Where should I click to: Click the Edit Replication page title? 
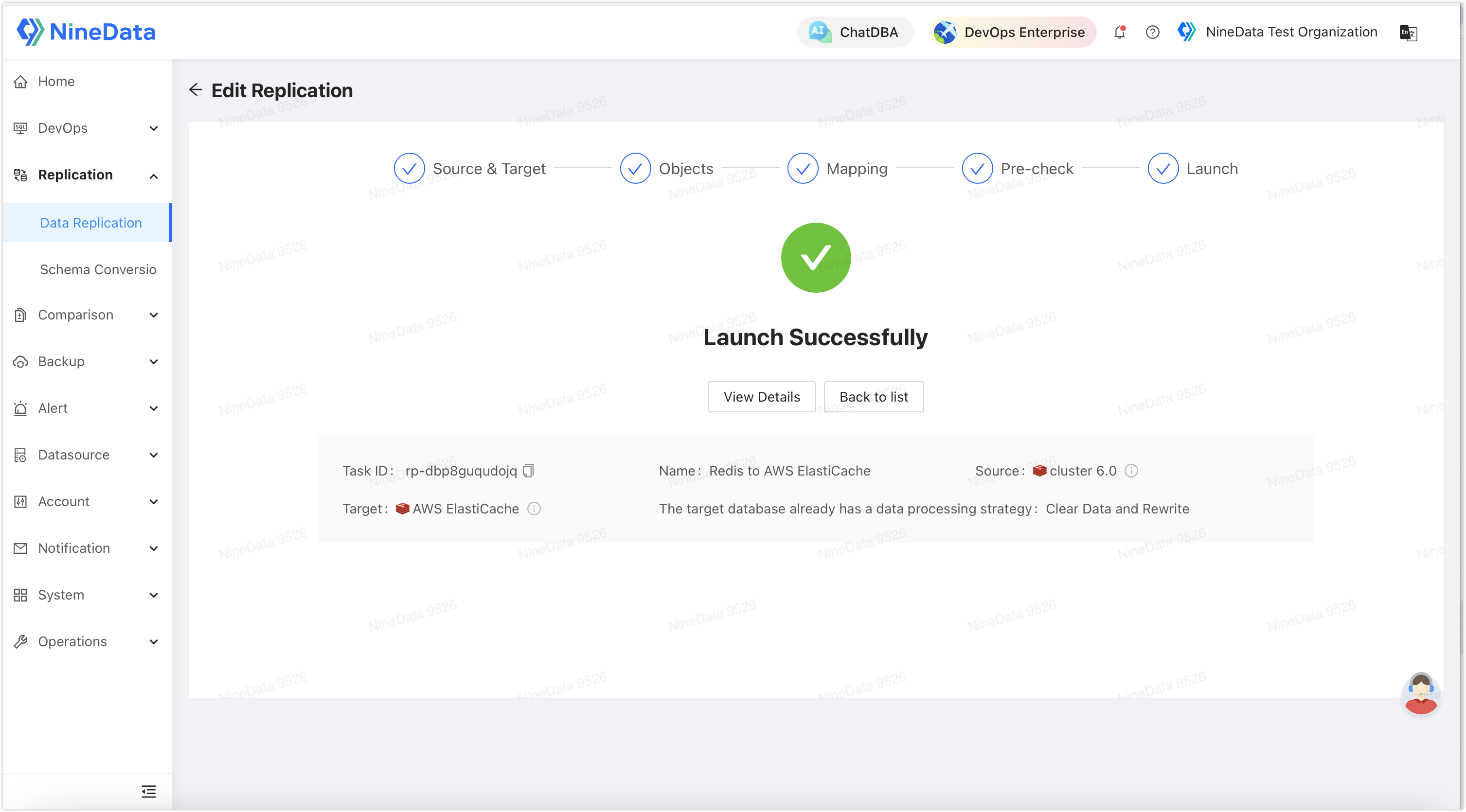pyautogui.click(x=282, y=90)
